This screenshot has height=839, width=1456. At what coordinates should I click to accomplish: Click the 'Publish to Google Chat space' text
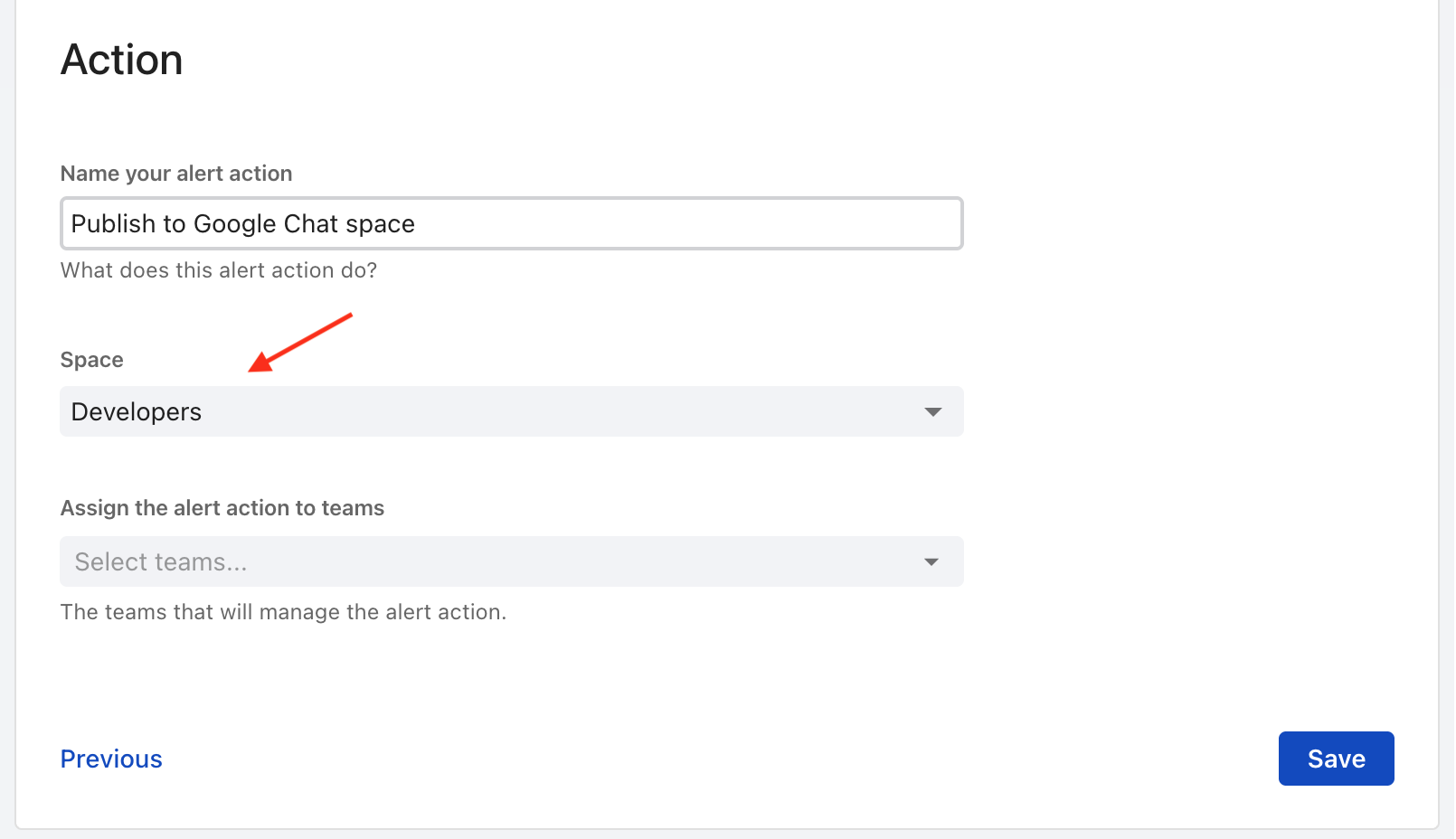(x=242, y=224)
